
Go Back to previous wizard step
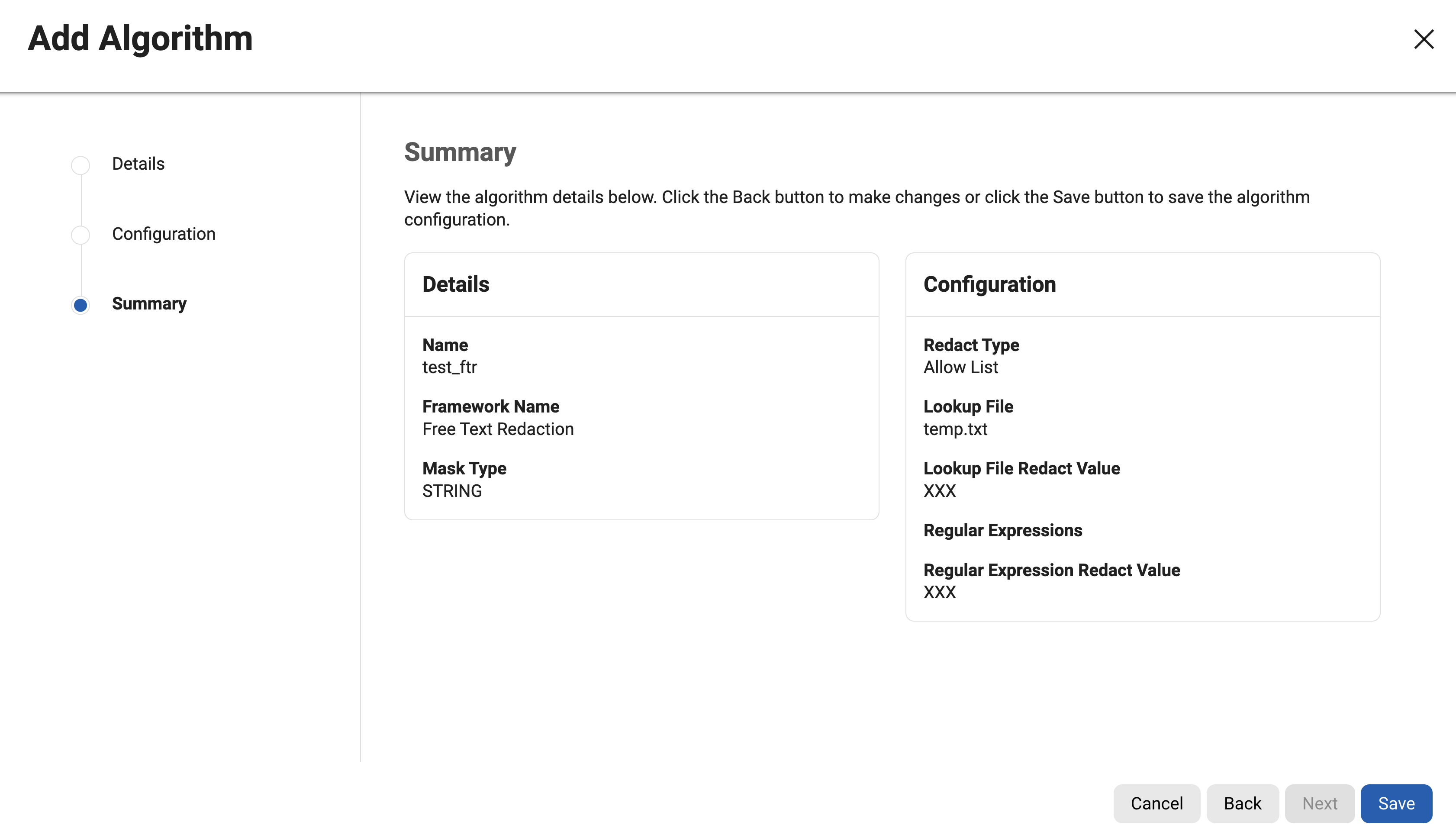tap(1242, 803)
